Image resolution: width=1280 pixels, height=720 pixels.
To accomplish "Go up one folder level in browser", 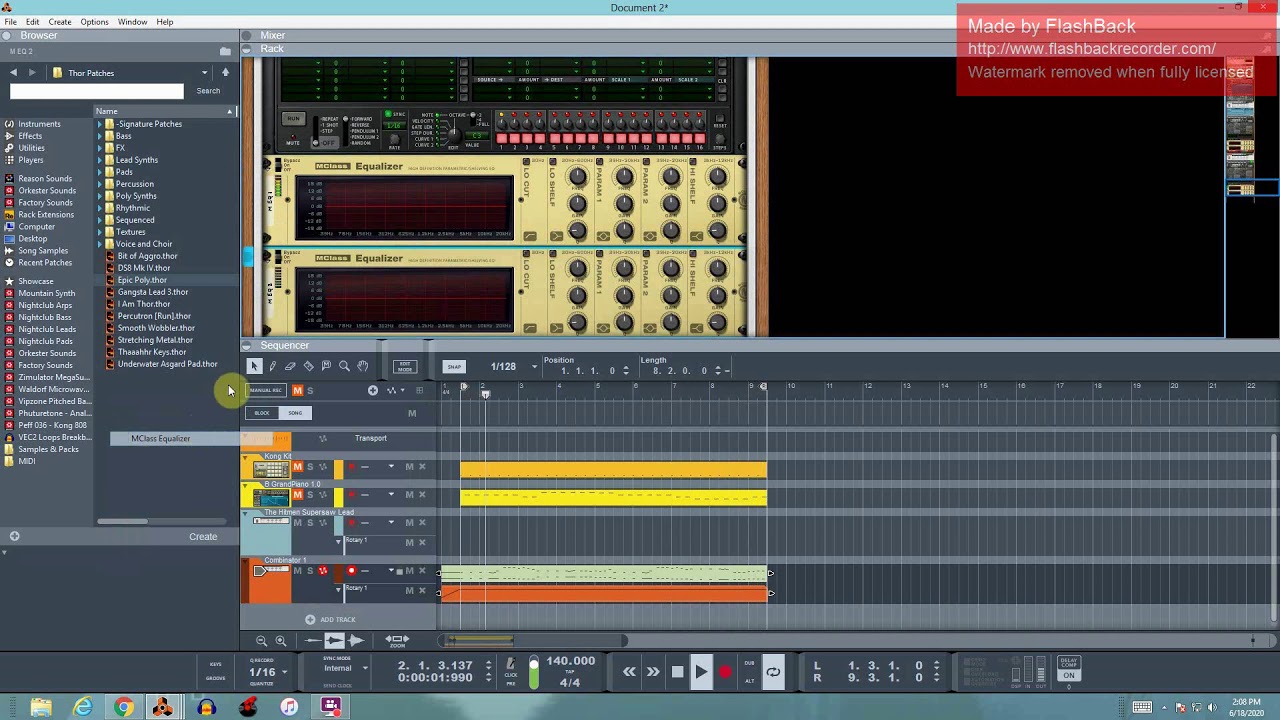I will [x=225, y=72].
